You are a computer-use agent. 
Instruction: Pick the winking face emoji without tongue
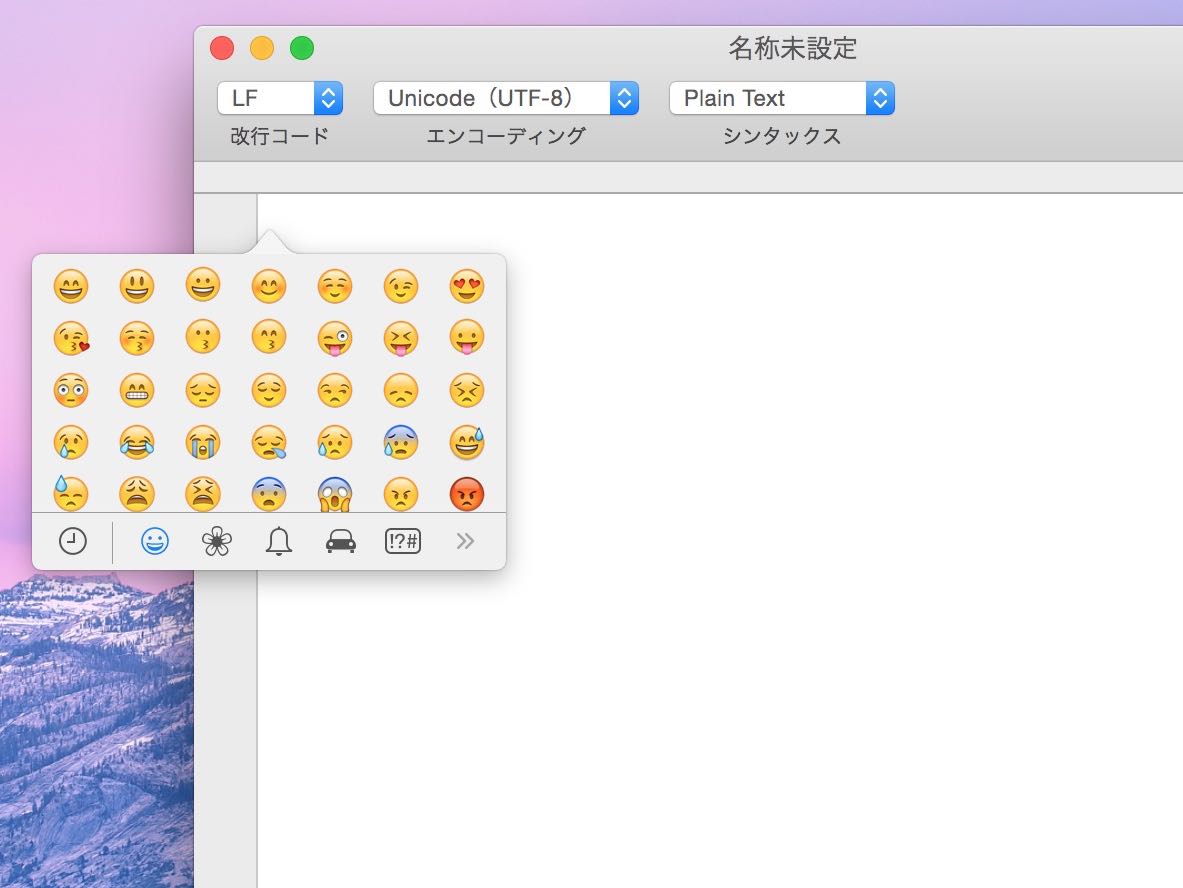pyautogui.click(x=401, y=286)
